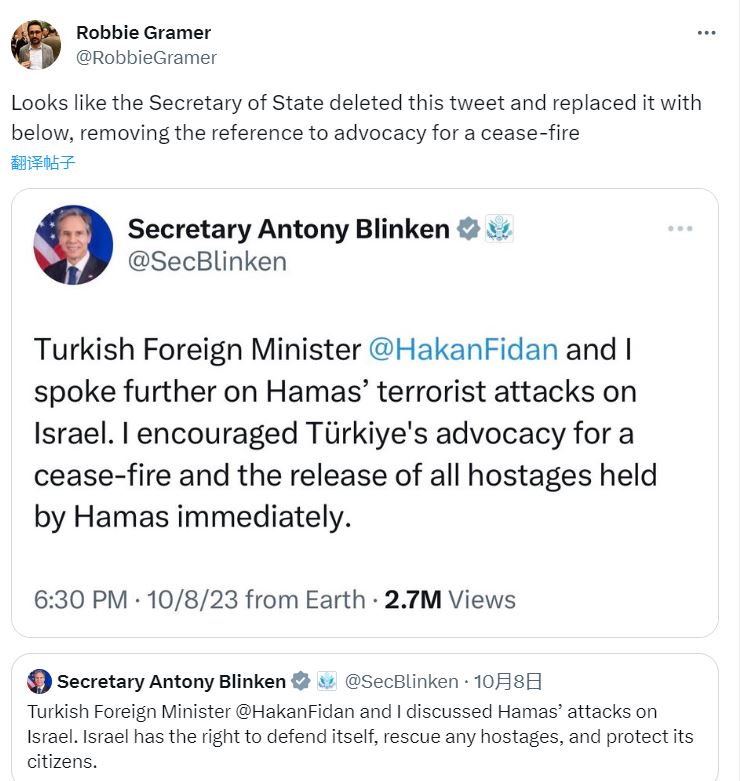The width and height of the screenshot is (741, 781).
Task: Click the 翻译帖子 translate post link
Action: click(x=43, y=161)
